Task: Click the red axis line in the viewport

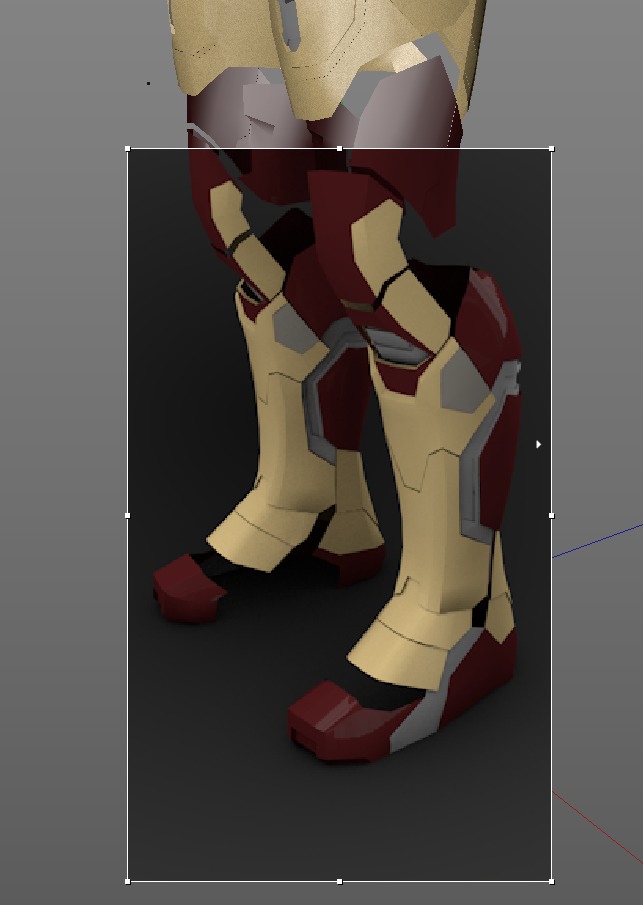Action: (598, 829)
